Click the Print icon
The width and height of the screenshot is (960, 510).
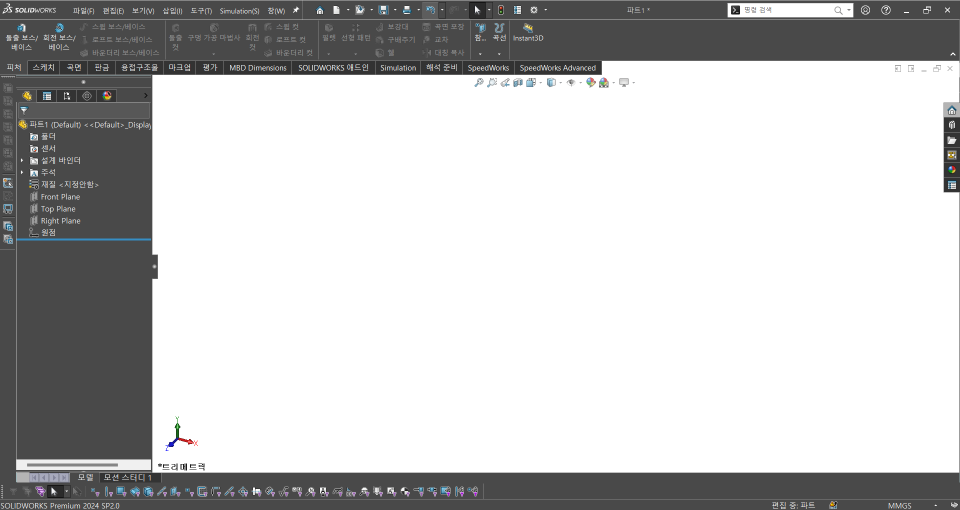(407, 10)
